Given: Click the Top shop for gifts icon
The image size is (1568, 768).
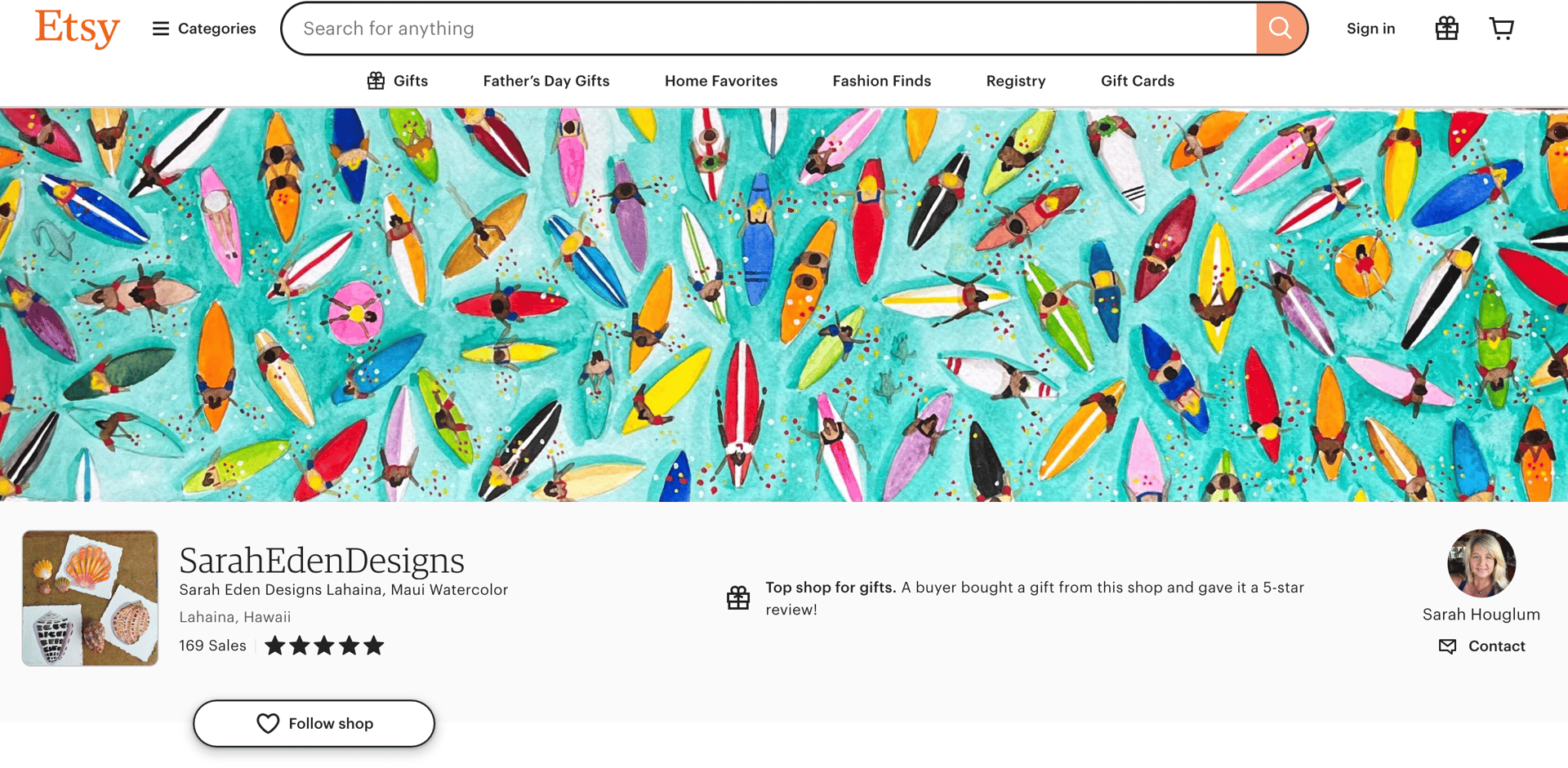Looking at the screenshot, I should coord(738,598).
